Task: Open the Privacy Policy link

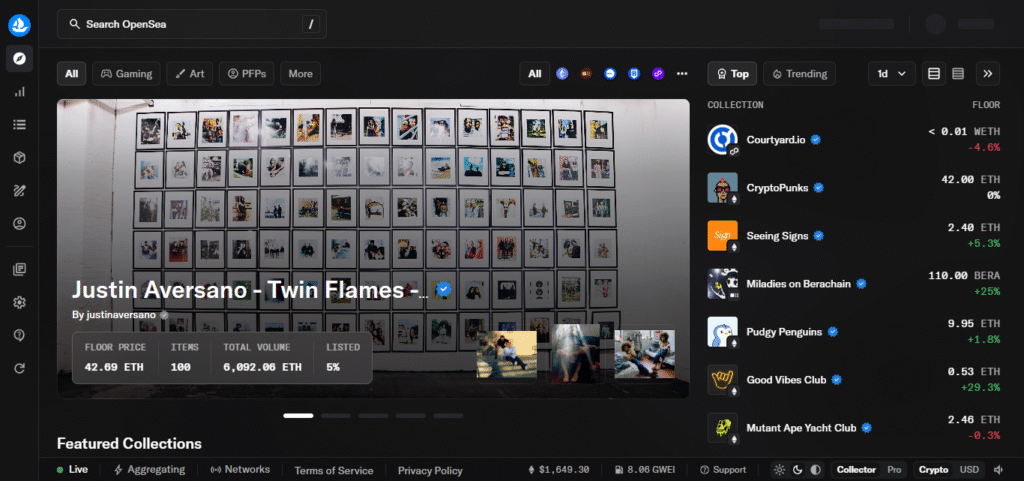Action: coord(430,471)
